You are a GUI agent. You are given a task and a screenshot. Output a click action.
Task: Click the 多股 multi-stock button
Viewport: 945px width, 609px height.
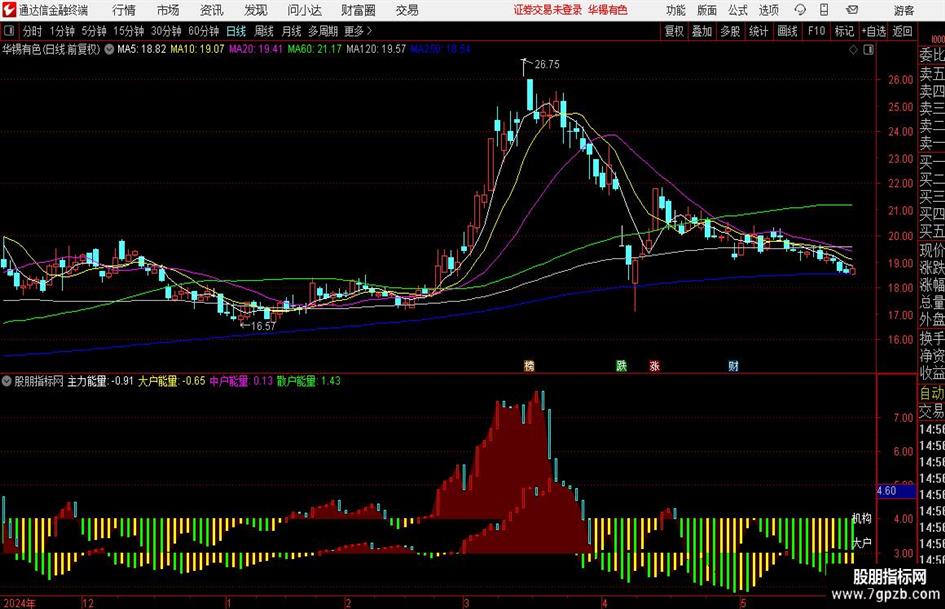(730, 31)
